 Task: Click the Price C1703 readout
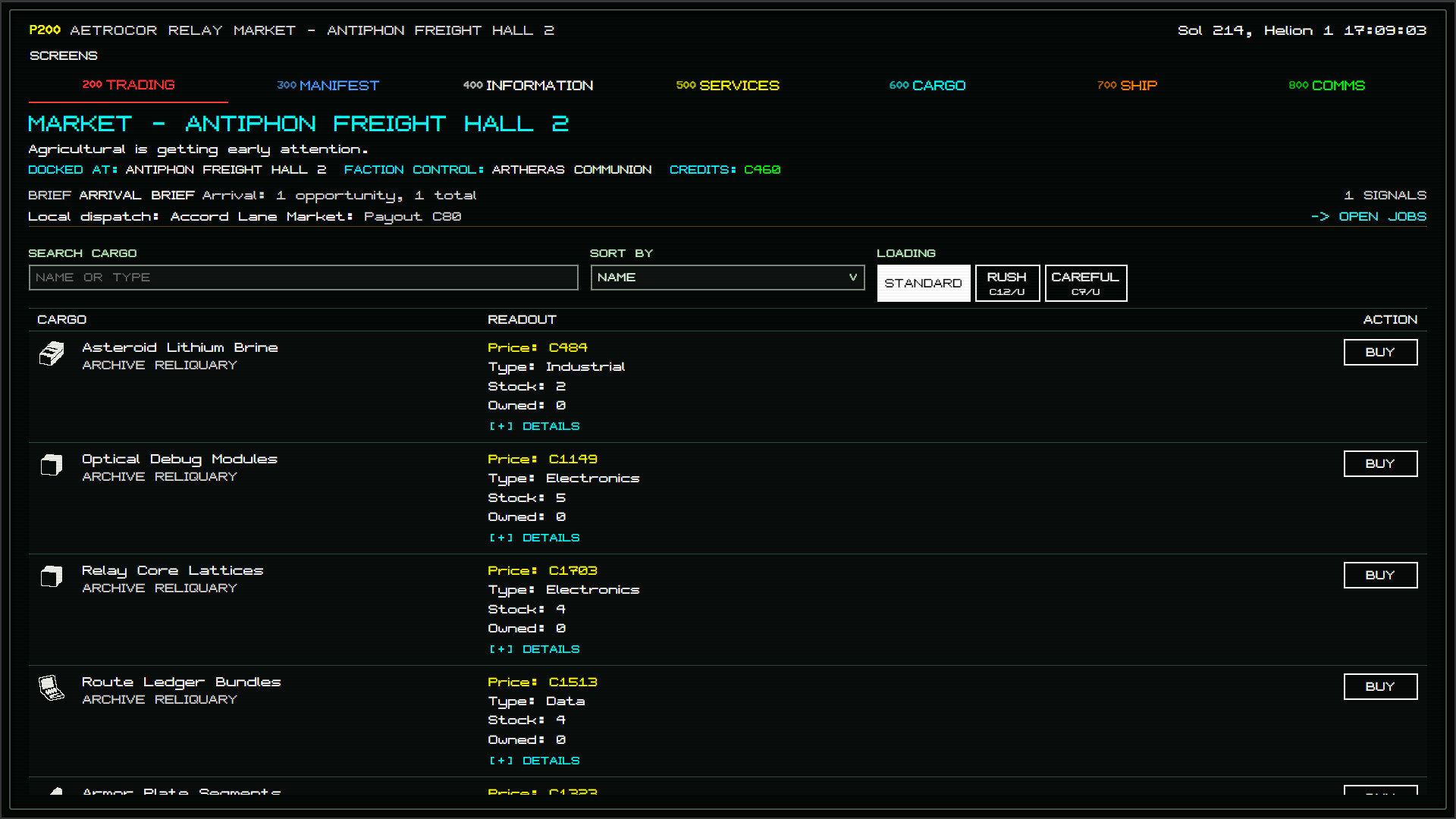point(542,570)
